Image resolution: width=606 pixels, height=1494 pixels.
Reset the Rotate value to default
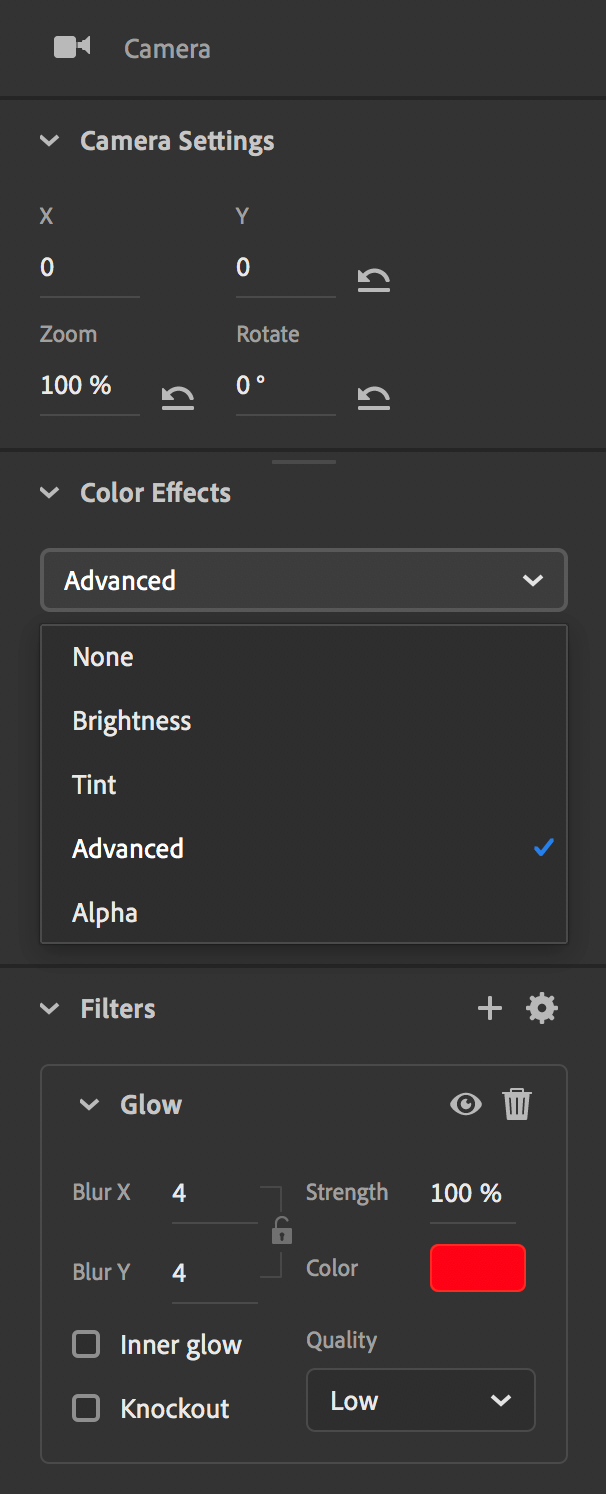[372, 397]
